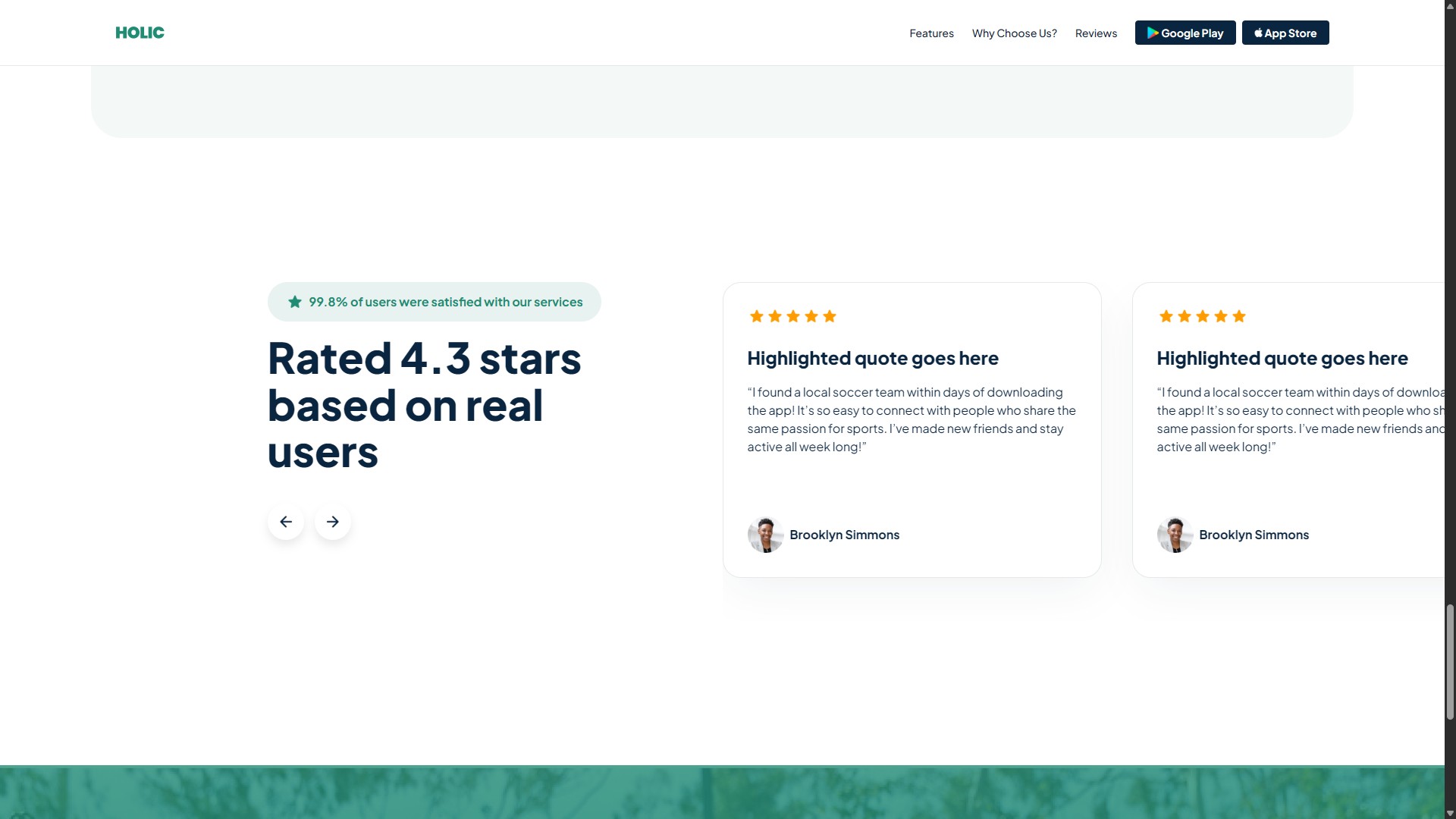Click the App Store download button
The height and width of the screenshot is (819, 1456).
1285,33
